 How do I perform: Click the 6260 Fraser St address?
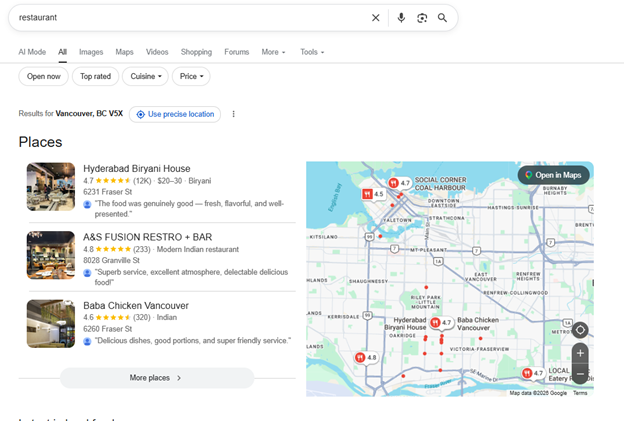pyautogui.click(x=107, y=329)
